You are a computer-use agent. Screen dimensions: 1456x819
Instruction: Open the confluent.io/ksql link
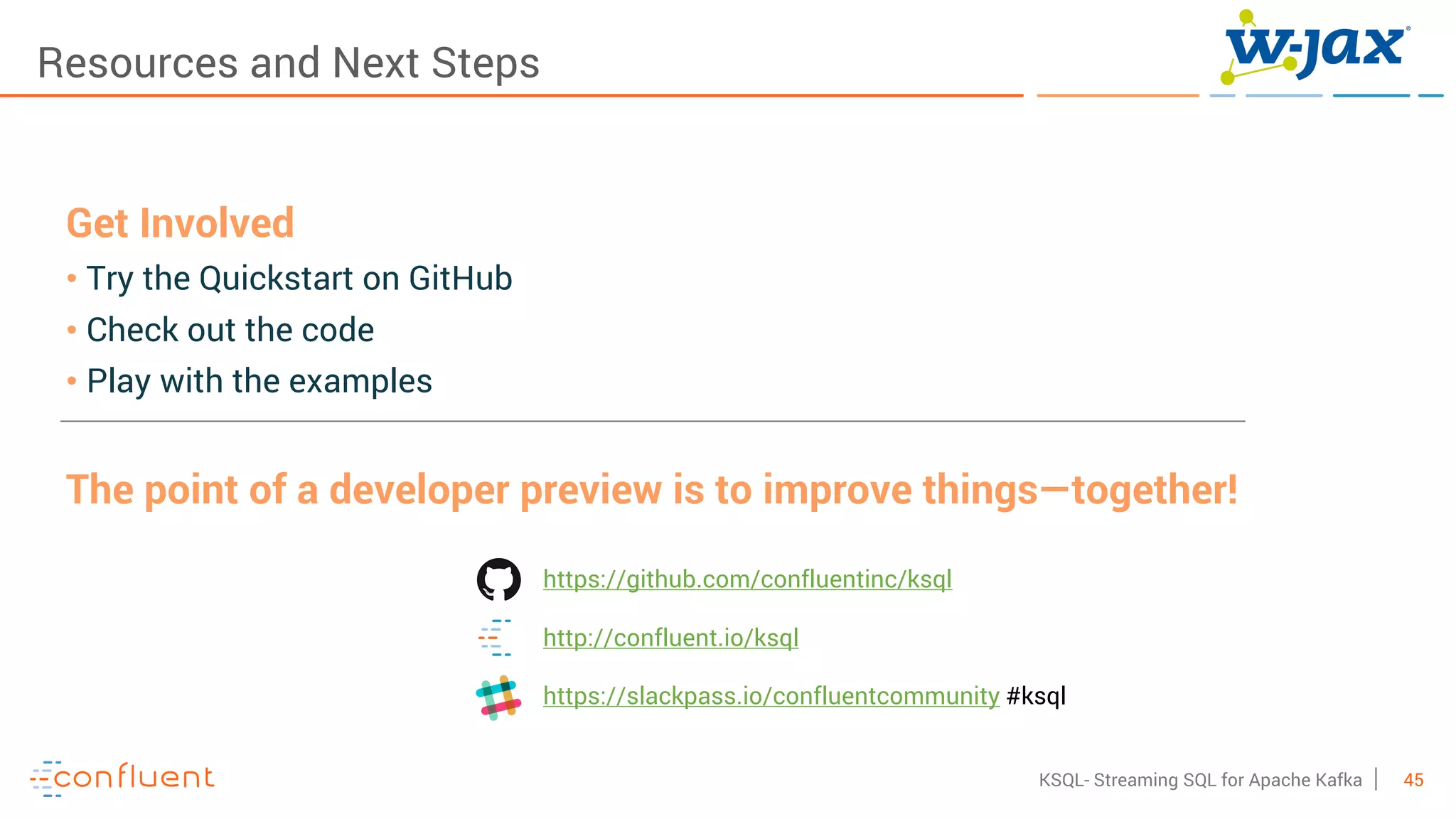pyautogui.click(x=670, y=638)
